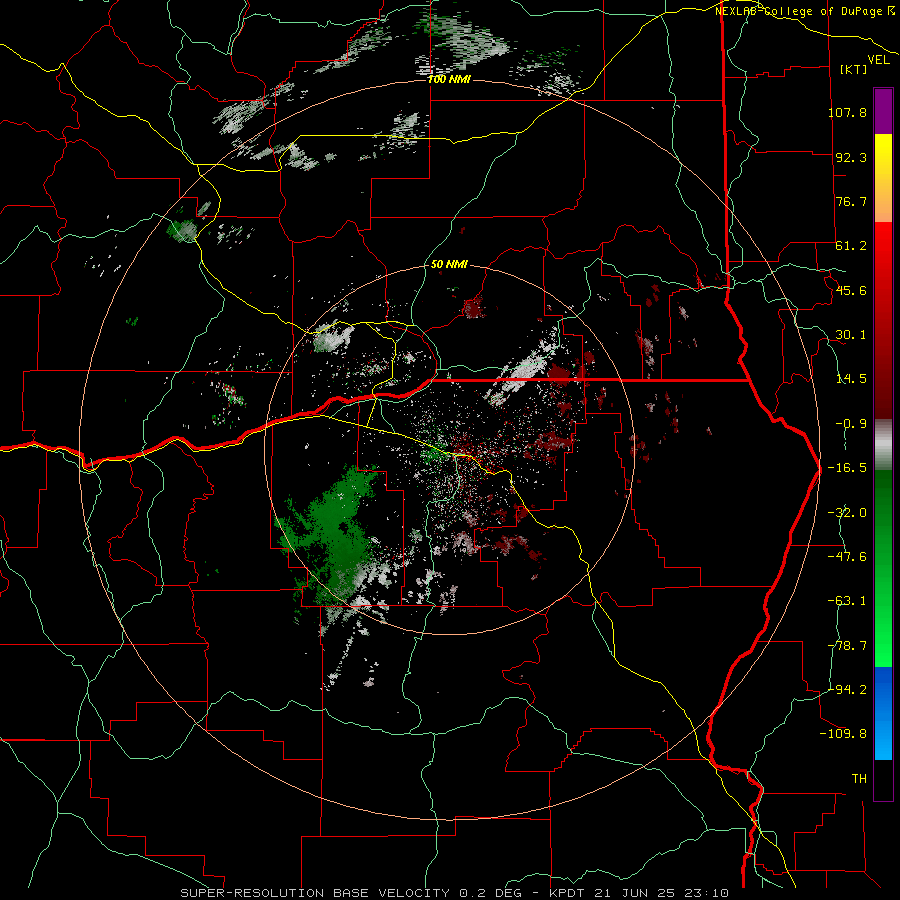The width and height of the screenshot is (900, 900).
Task: Click the -94.2 value on velocity scale
Action: click(x=847, y=689)
